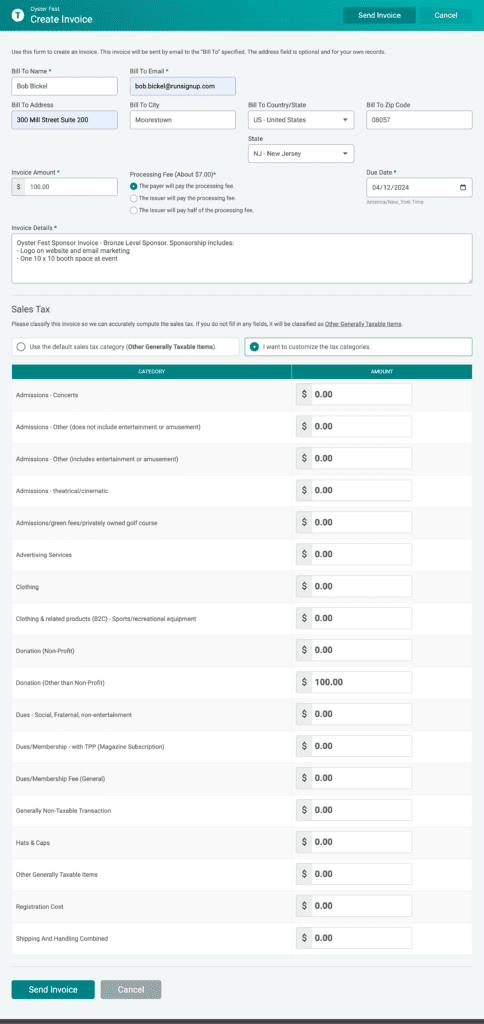Image resolution: width=484 pixels, height=1024 pixels.
Task: Click the bottom Cancel button
Action: 131,989
